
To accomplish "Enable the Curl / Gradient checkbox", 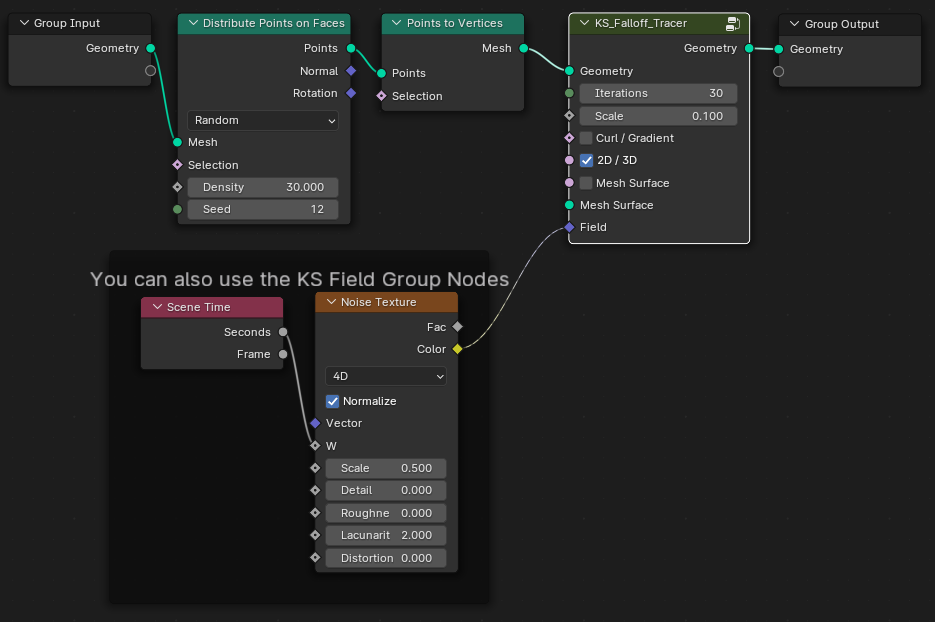I will (587, 138).
